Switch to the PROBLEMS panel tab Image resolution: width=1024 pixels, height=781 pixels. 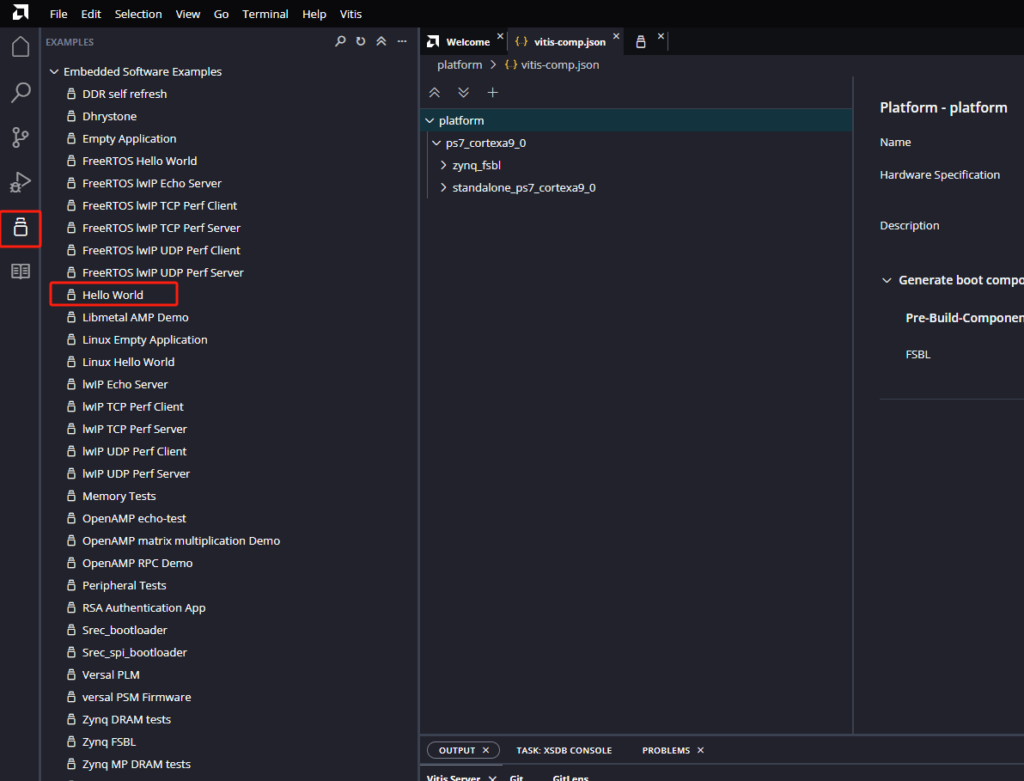(x=665, y=750)
